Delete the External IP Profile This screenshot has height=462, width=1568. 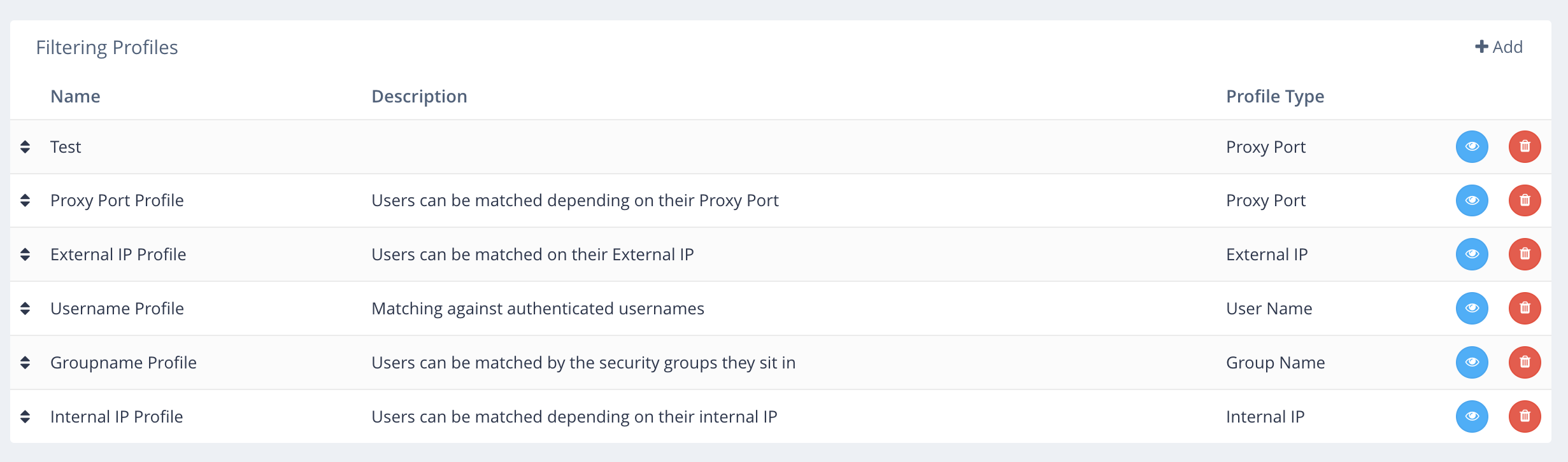[1524, 255]
